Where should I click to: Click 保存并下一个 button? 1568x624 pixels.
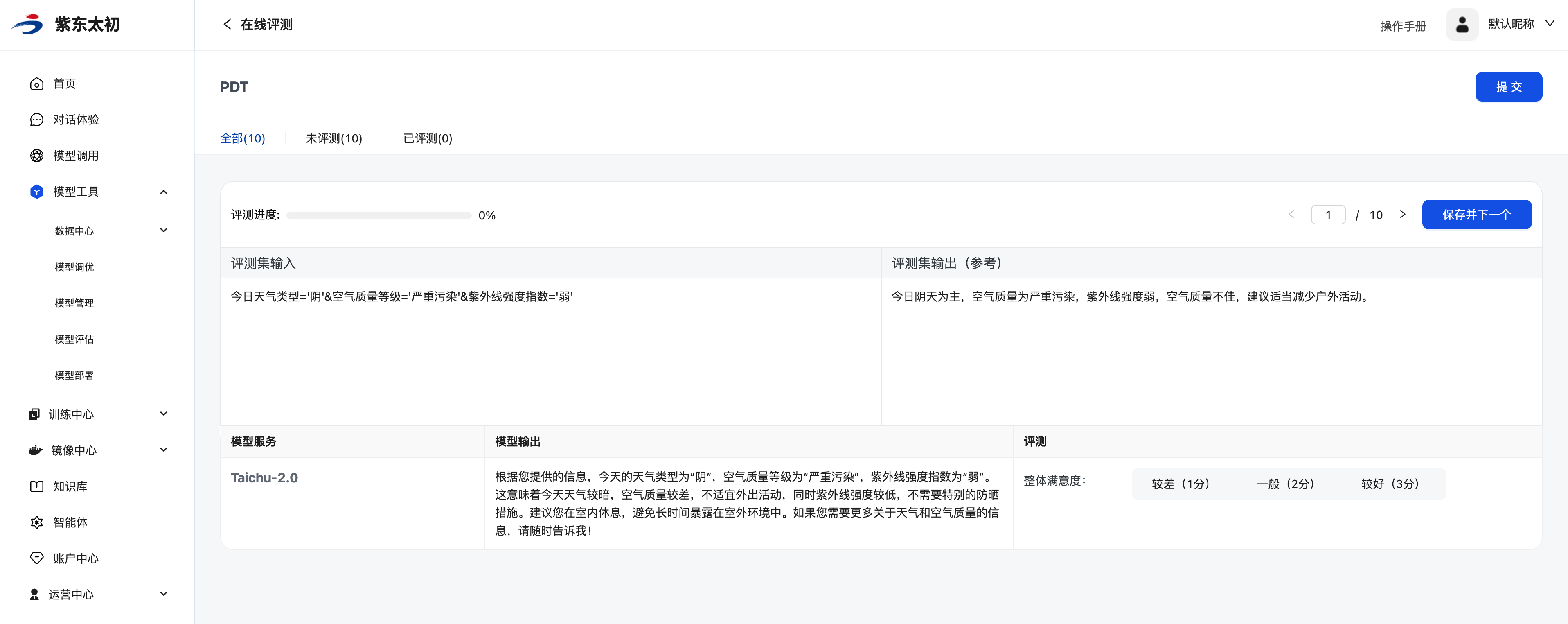pyautogui.click(x=1476, y=215)
